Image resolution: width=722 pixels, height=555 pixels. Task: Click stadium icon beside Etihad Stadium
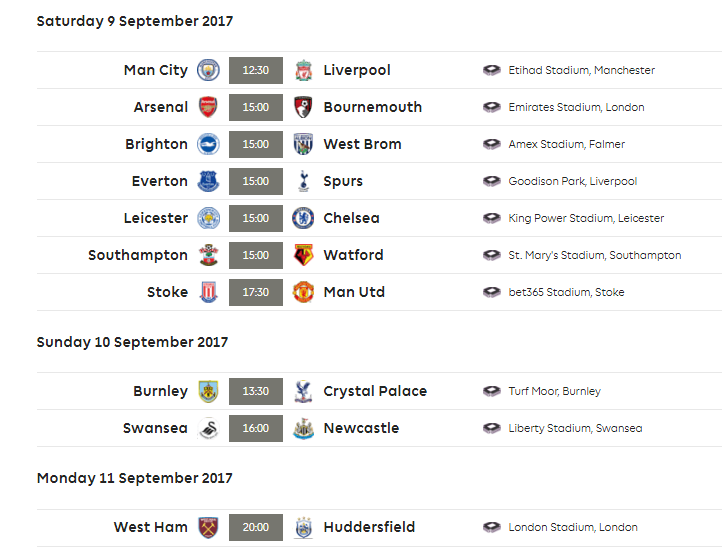point(492,70)
